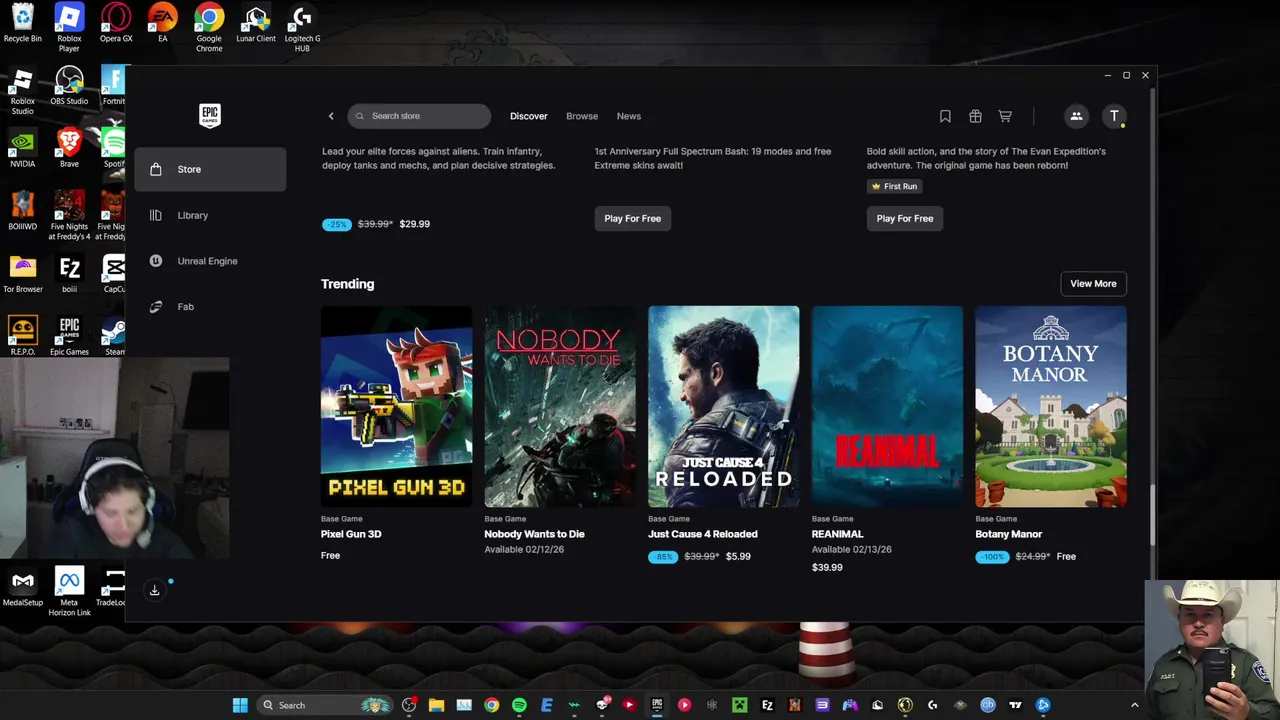
Task: Click Play For Free under the 1st Anniversary game
Action: (633, 218)
